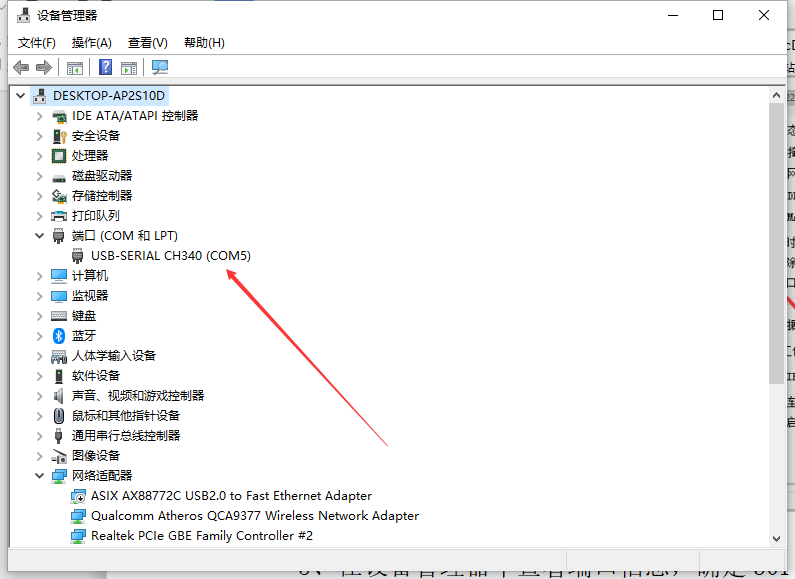
Task: Open the 操作(A) menu
Action: (92, 43)
